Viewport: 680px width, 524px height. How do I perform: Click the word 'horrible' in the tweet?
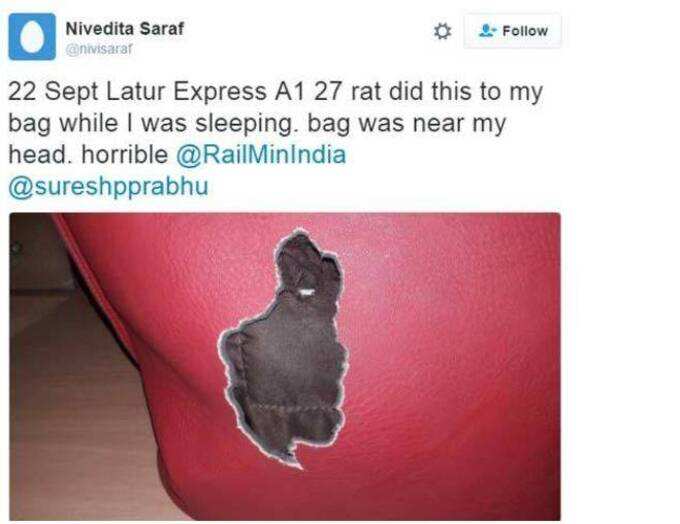click(x=124, y=155)
